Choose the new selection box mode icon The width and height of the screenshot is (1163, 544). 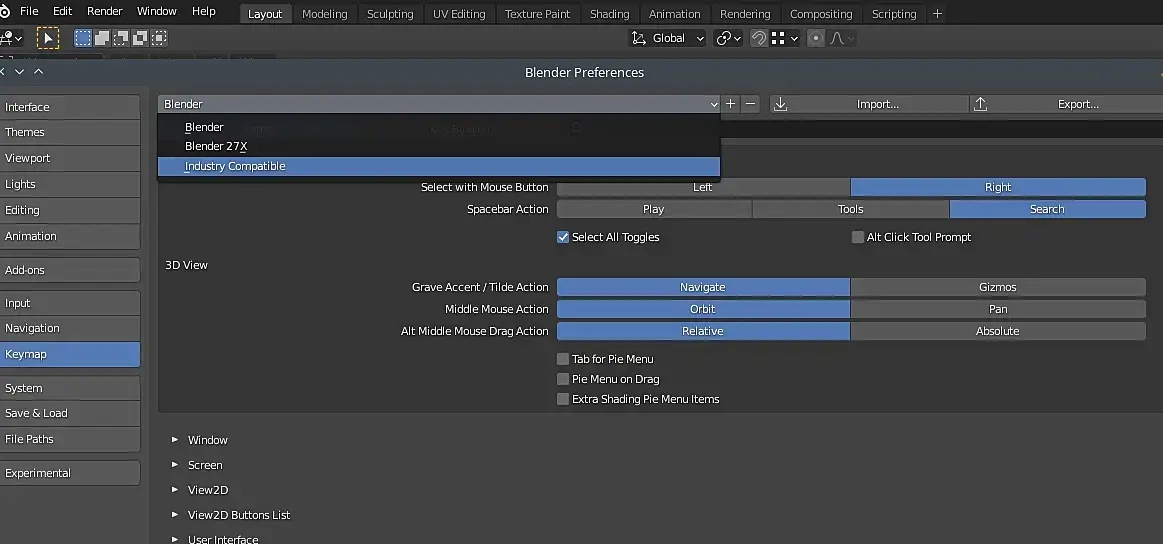tap(83, 38)
